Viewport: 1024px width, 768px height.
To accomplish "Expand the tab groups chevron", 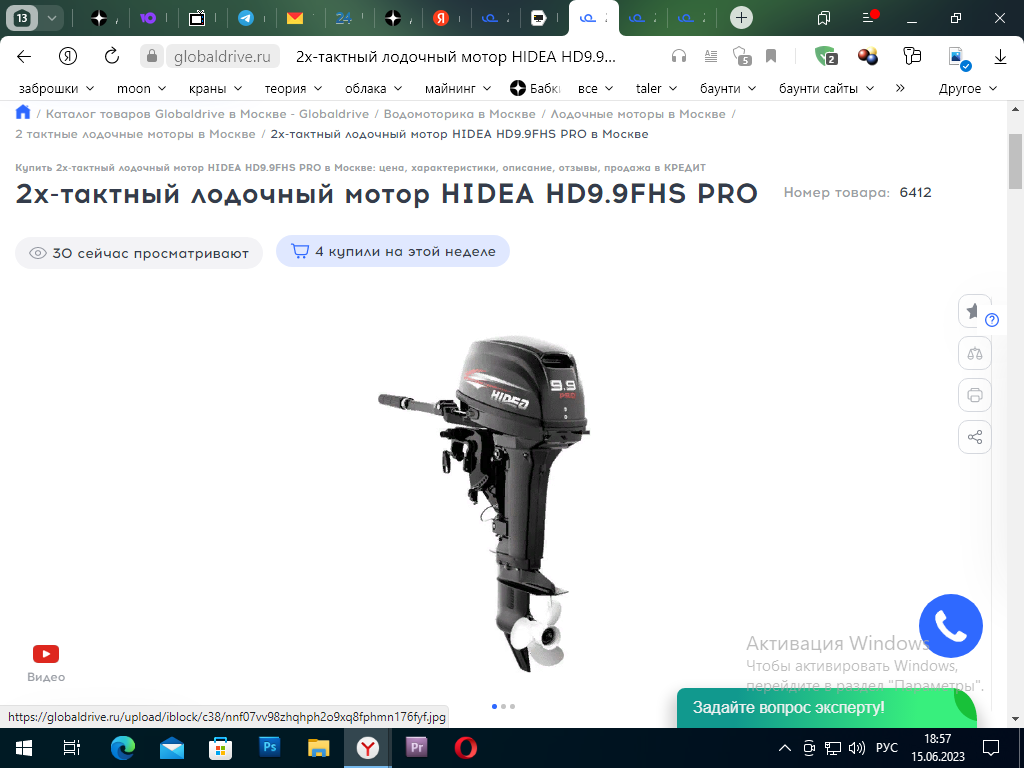I will [x=52, y=18].
